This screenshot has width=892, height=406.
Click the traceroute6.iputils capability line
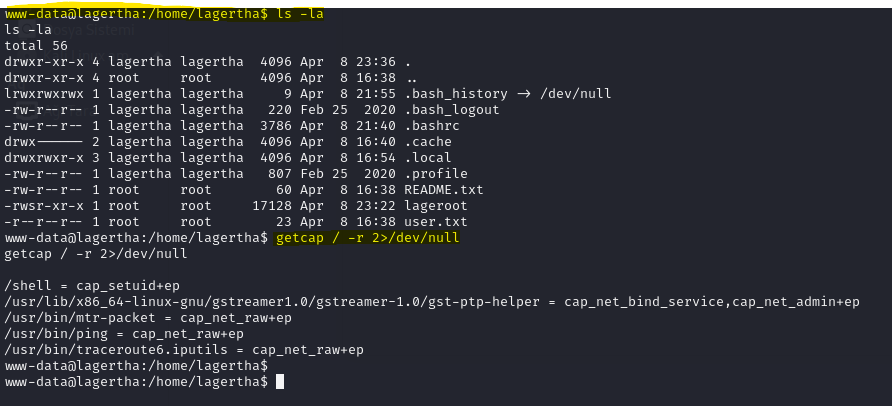pos(184,350)
